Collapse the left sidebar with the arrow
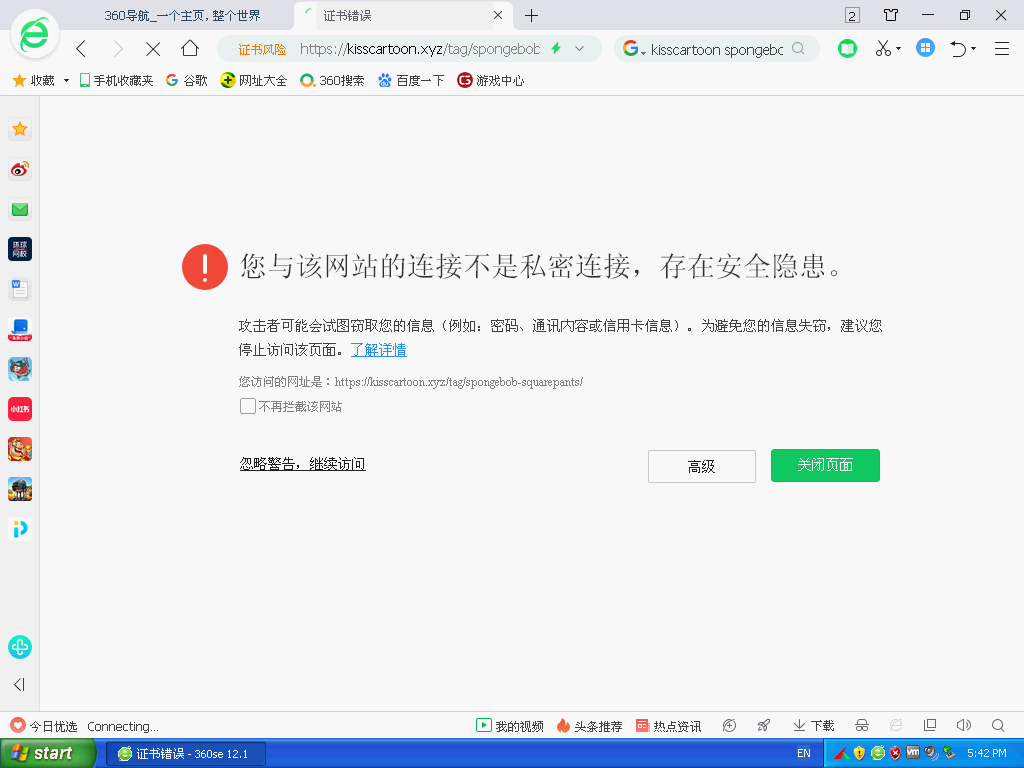Viewport: 1024px width, 768px height. [x=19, y=685]
